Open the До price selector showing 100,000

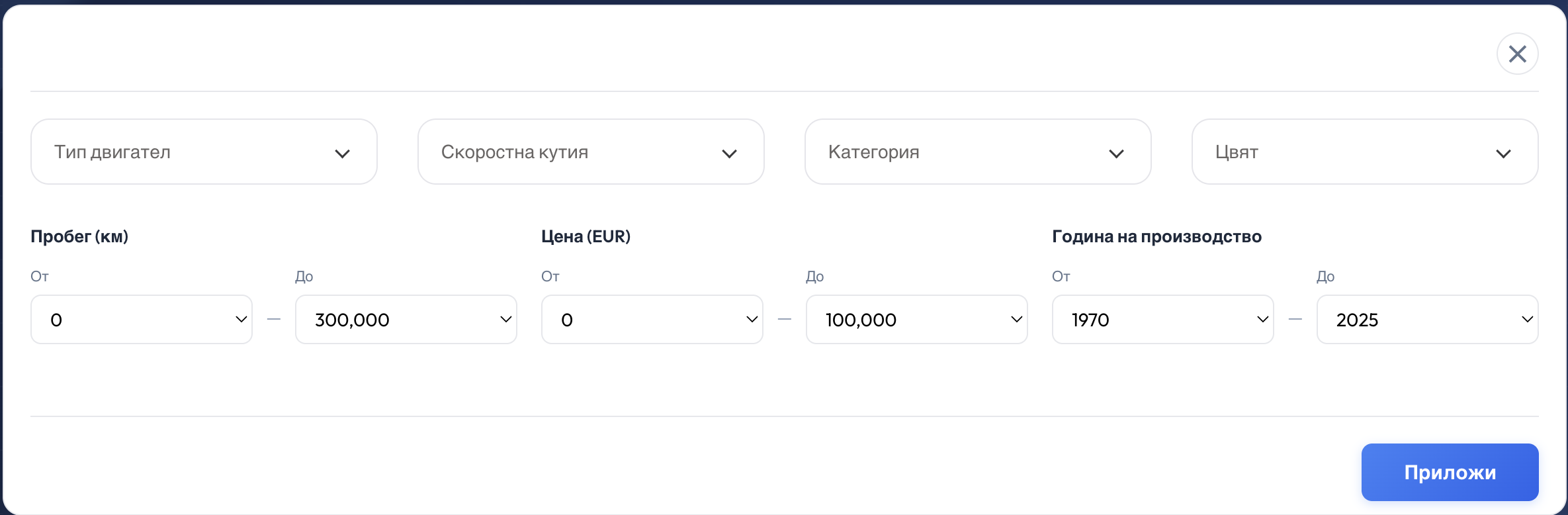click(x=916, y=320)
